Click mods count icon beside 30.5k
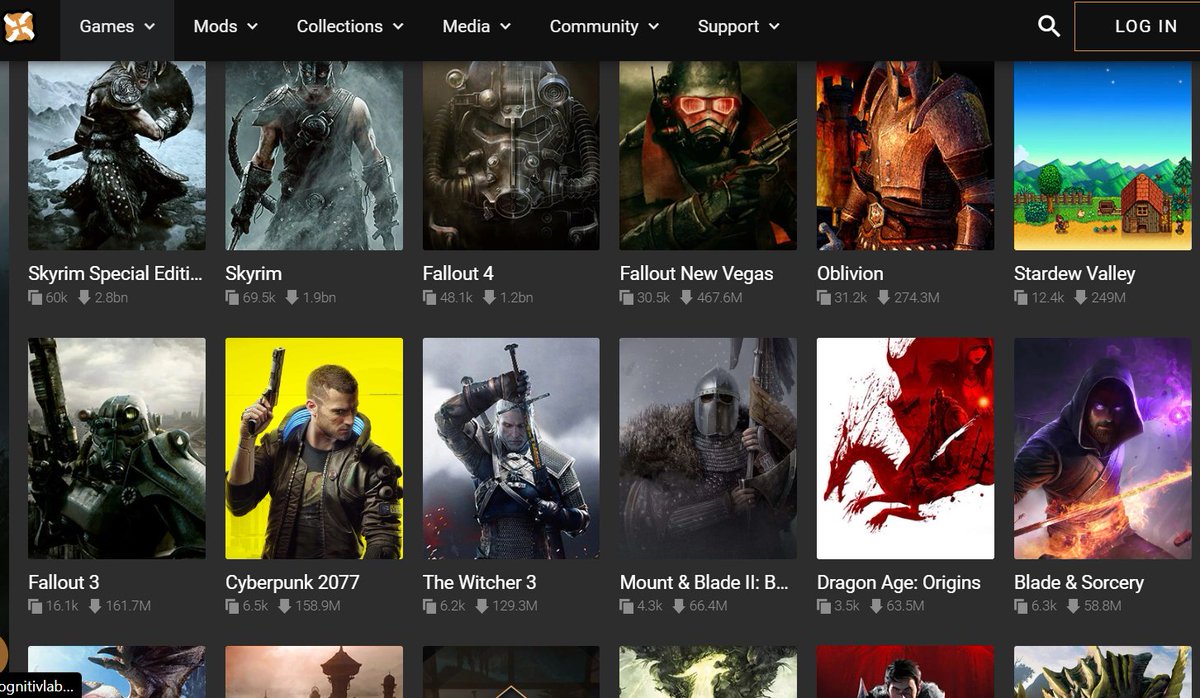This screenshot has width=1200, height=698. [627, 298]
